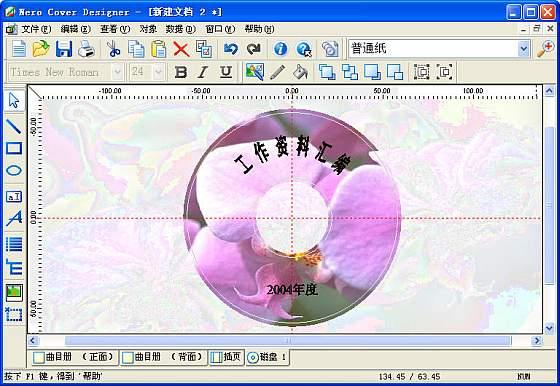Open the 编辑 menu

pos(75,29)
